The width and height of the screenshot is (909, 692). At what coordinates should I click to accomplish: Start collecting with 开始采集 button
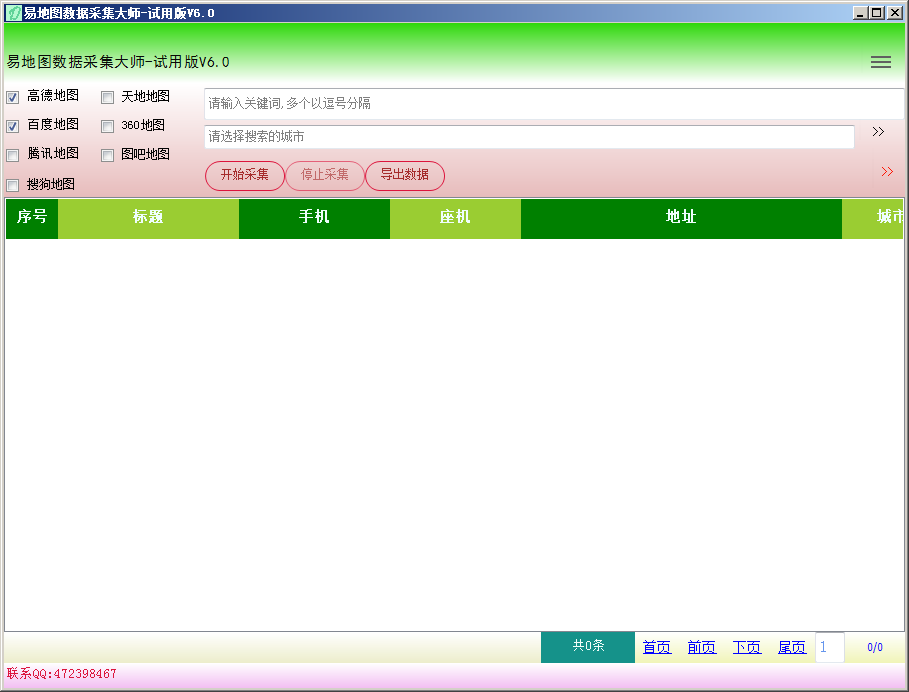point(245,176)
